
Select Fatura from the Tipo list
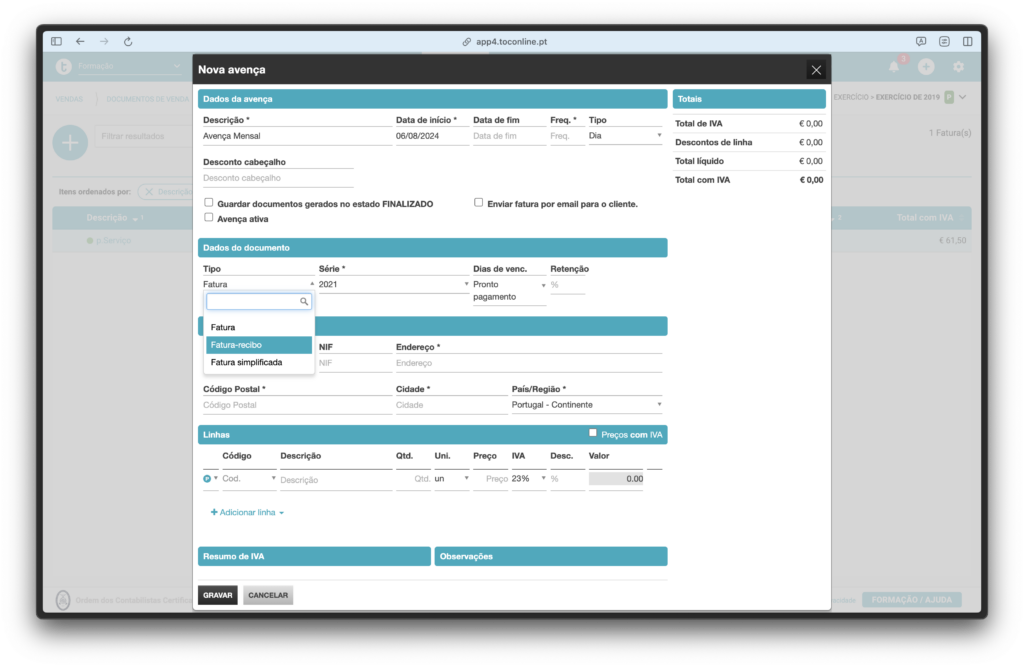(259, 327)
